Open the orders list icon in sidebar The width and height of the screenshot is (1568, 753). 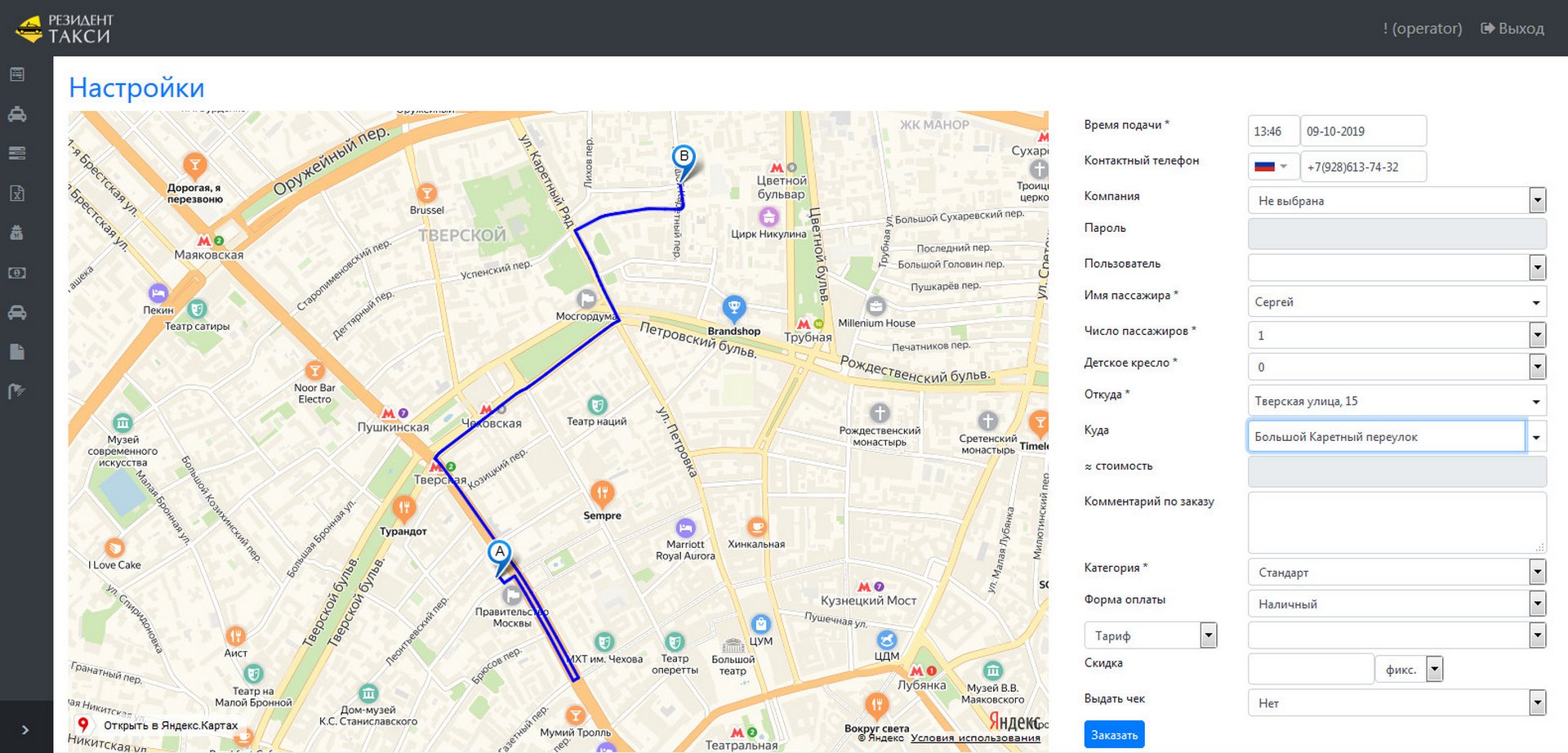[17, 74]
